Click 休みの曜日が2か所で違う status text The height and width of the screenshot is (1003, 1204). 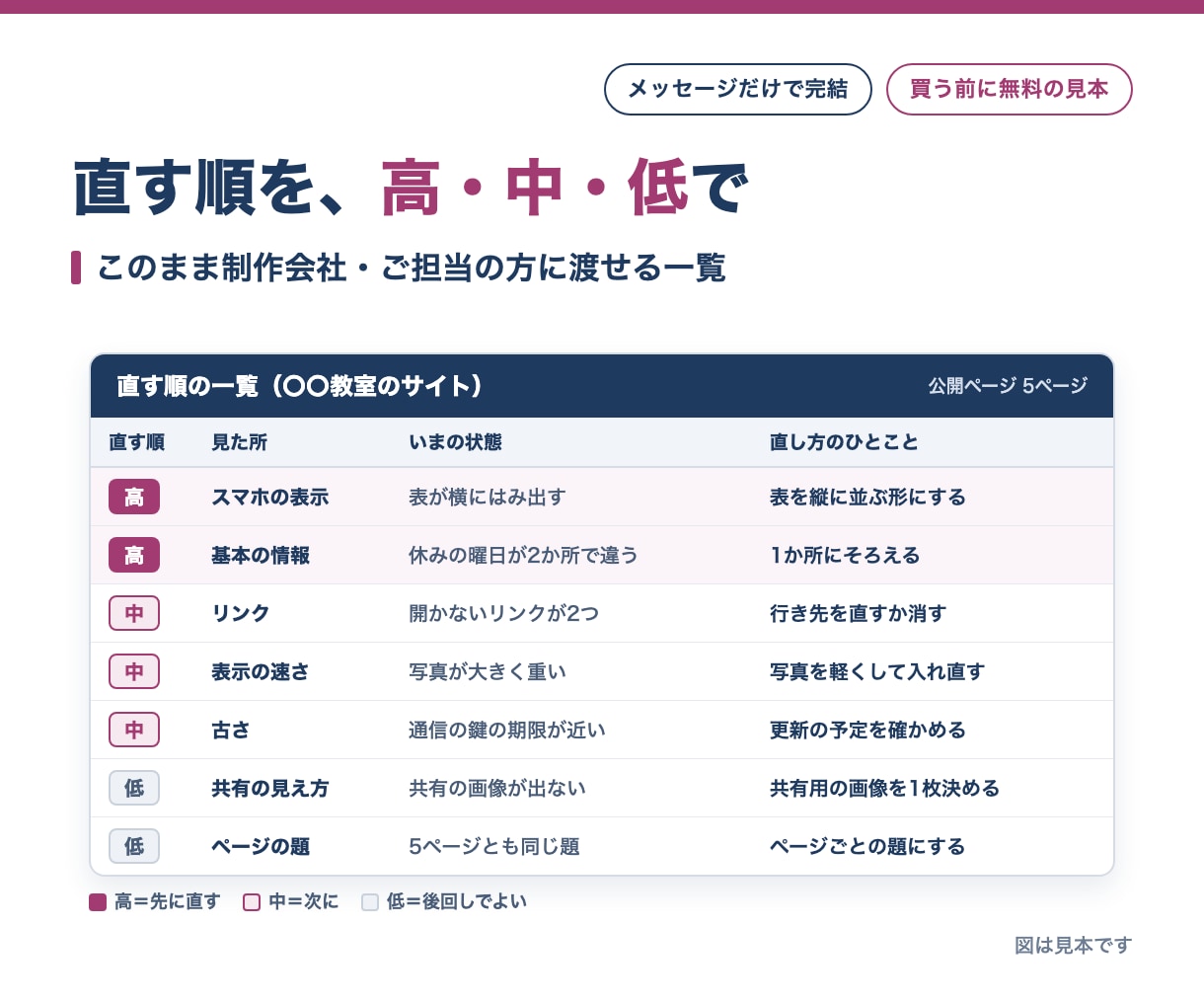(x=523, y=555)
